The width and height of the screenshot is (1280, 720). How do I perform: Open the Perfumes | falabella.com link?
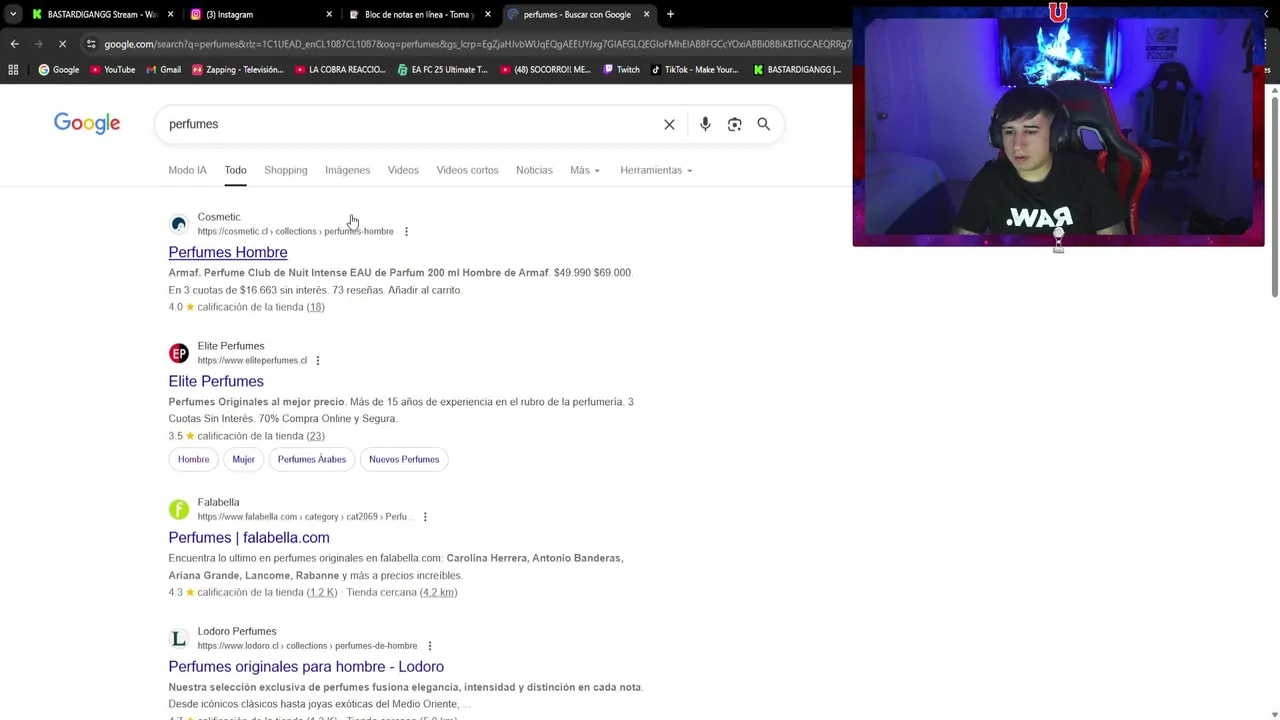click(249, 537)
